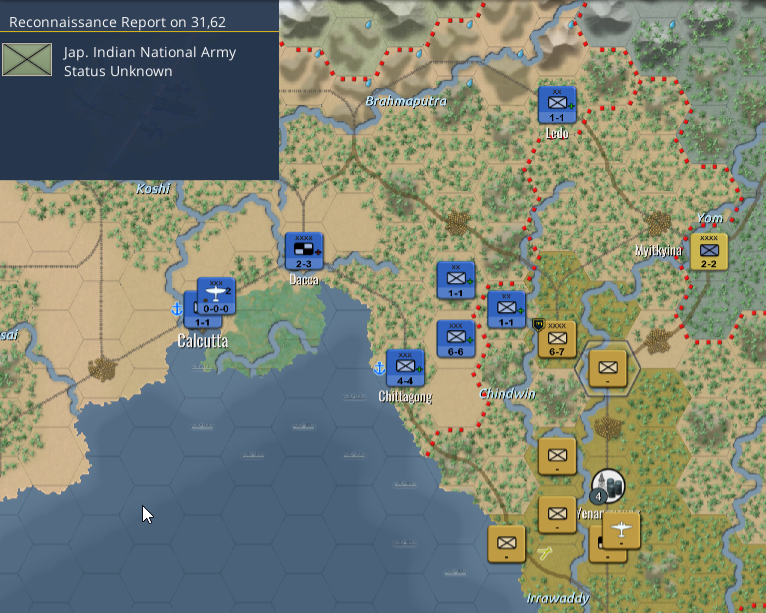The image size is (766, 613).
Task: Click the town icon northeast of Dacca on the road
Action: tap(456, 223)
